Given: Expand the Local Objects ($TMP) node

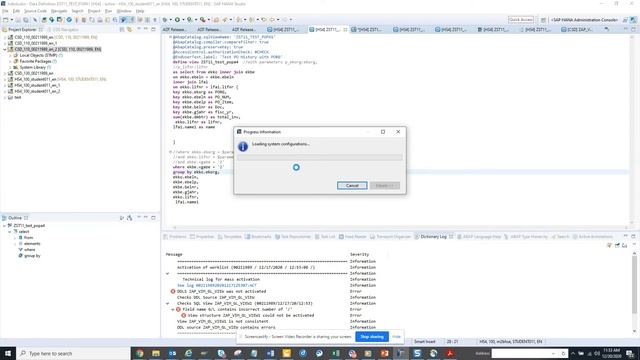Looking at the screenshot, I should (10, 55).
